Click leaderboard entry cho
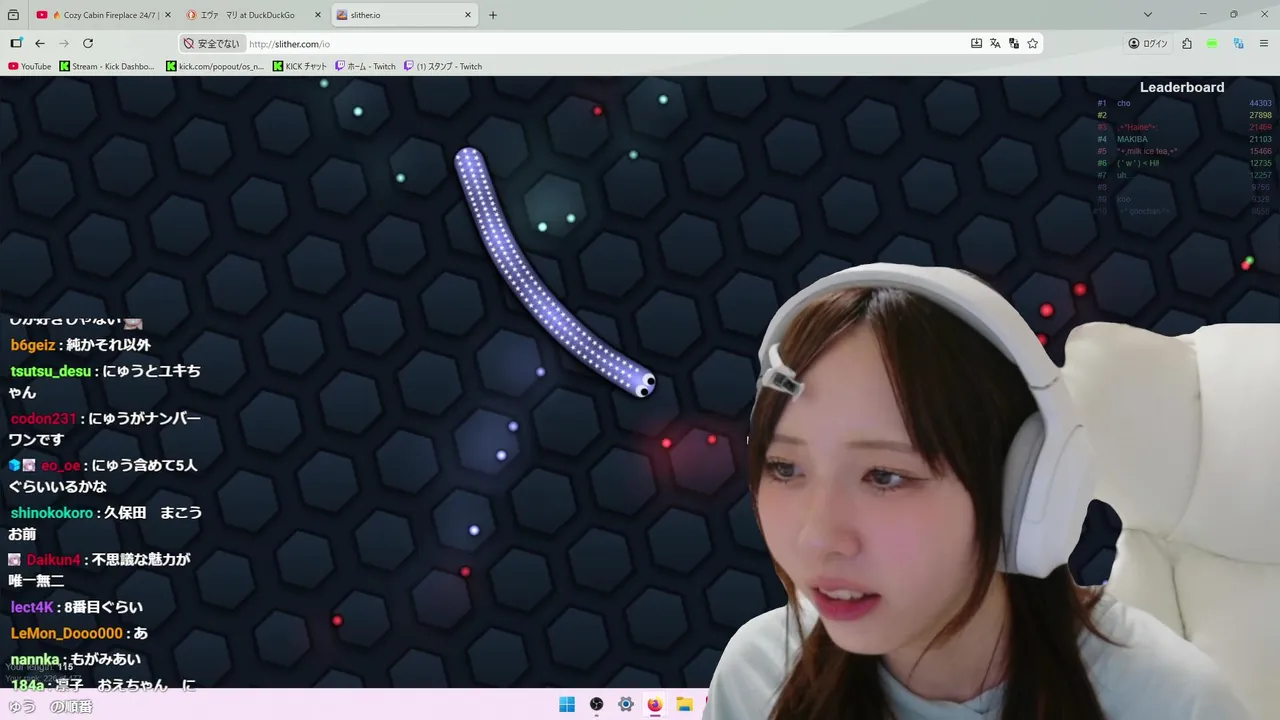Screen dimensions: 1280x720 pos(1124,103)
